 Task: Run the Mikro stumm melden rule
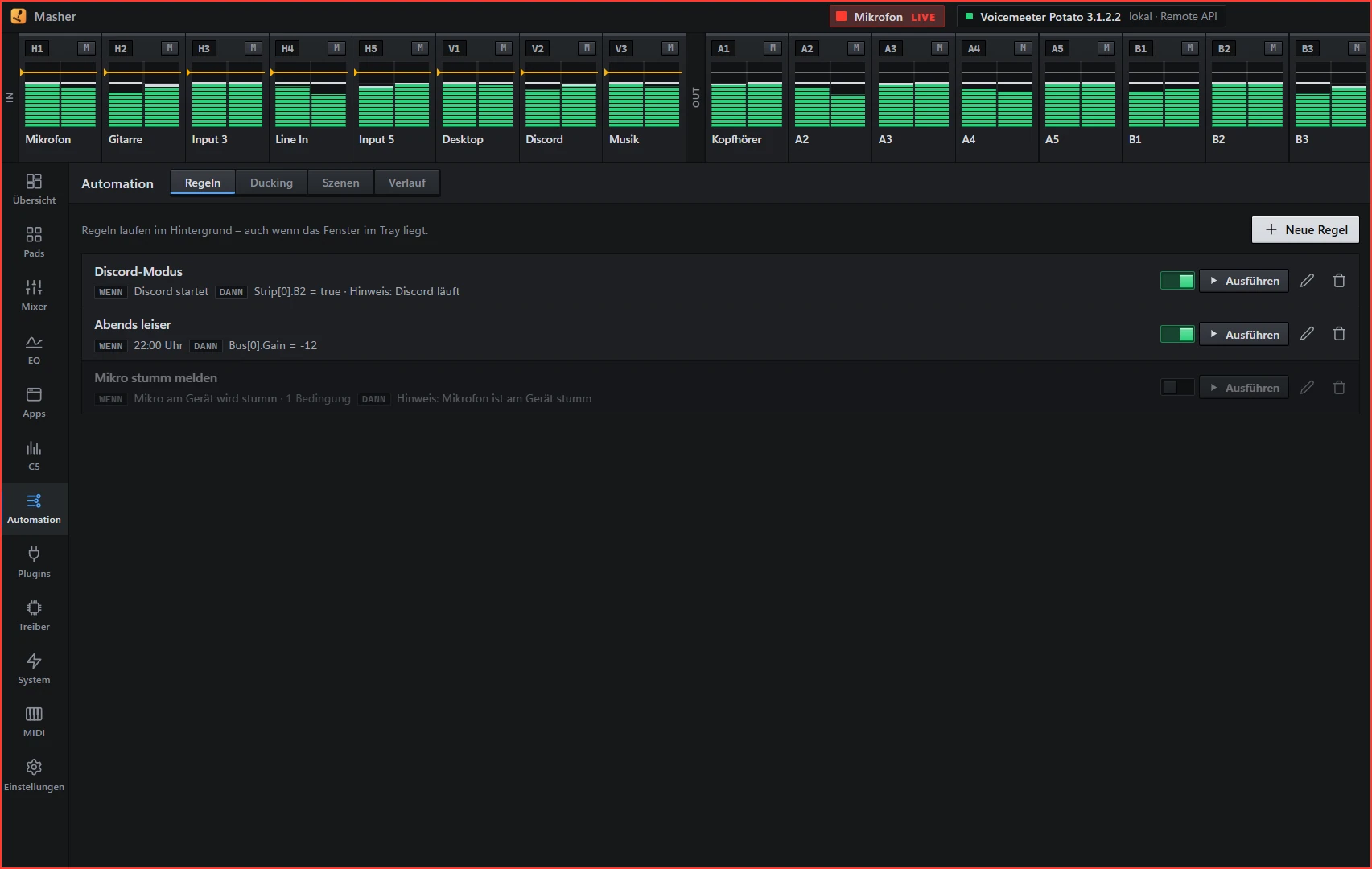coord(1244,387)
